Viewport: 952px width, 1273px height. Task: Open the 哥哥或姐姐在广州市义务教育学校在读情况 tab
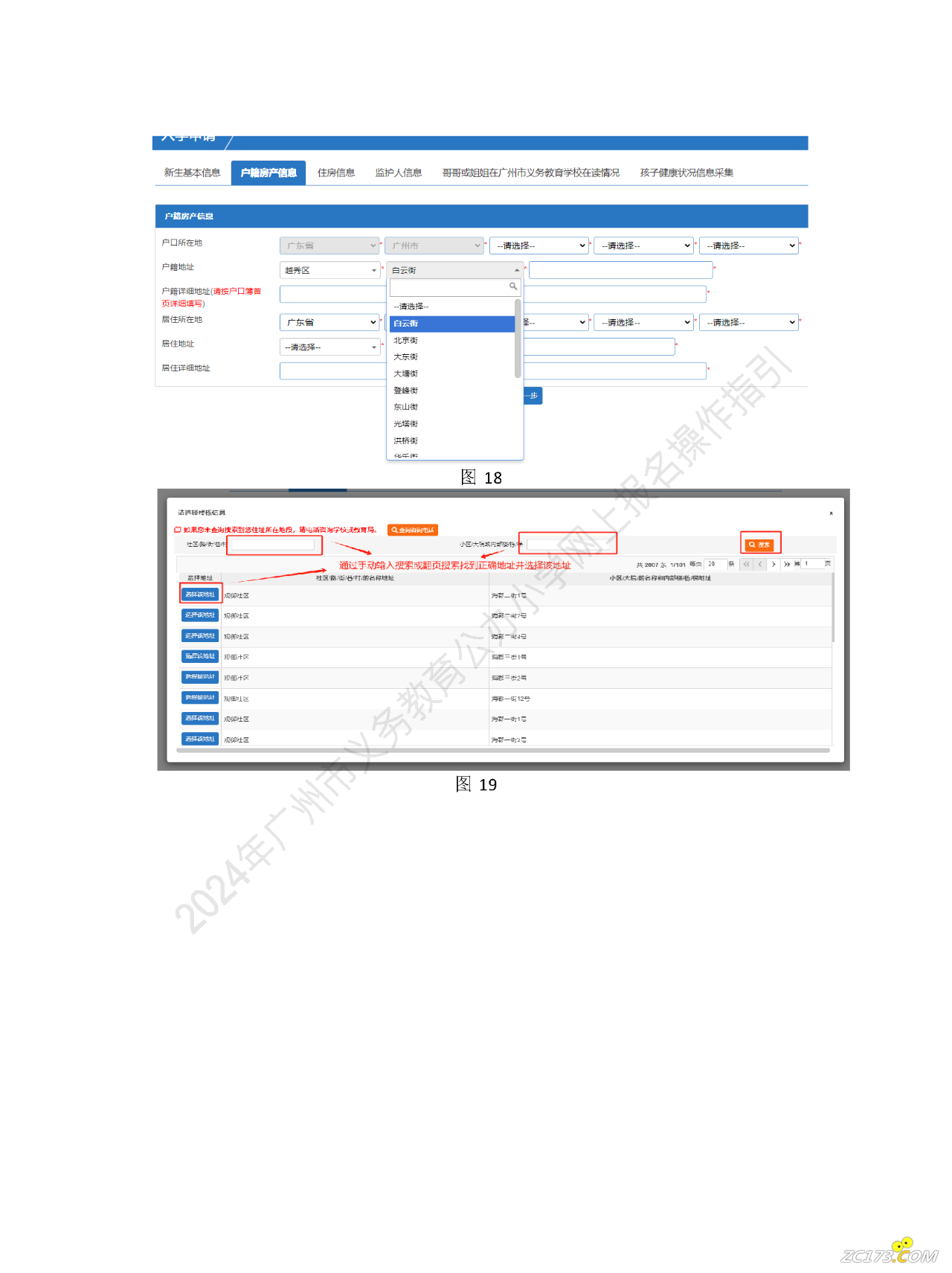[x=530, y=173]
